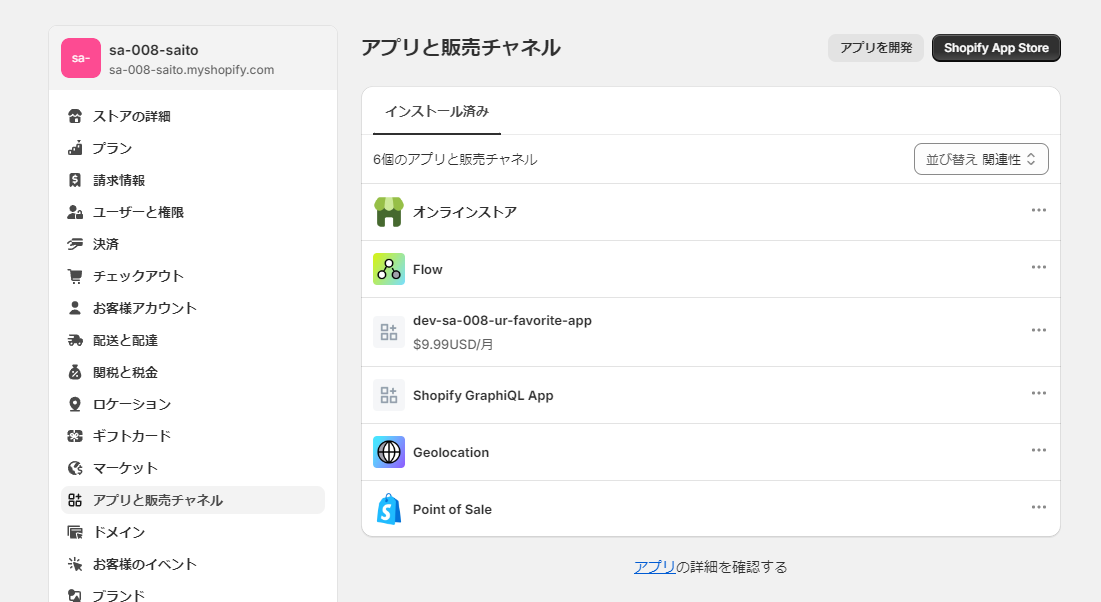Screen dimensions: 1101x602
Task: Click the payments hand icon
Action: pyautogui.click(x=75, y=244)
